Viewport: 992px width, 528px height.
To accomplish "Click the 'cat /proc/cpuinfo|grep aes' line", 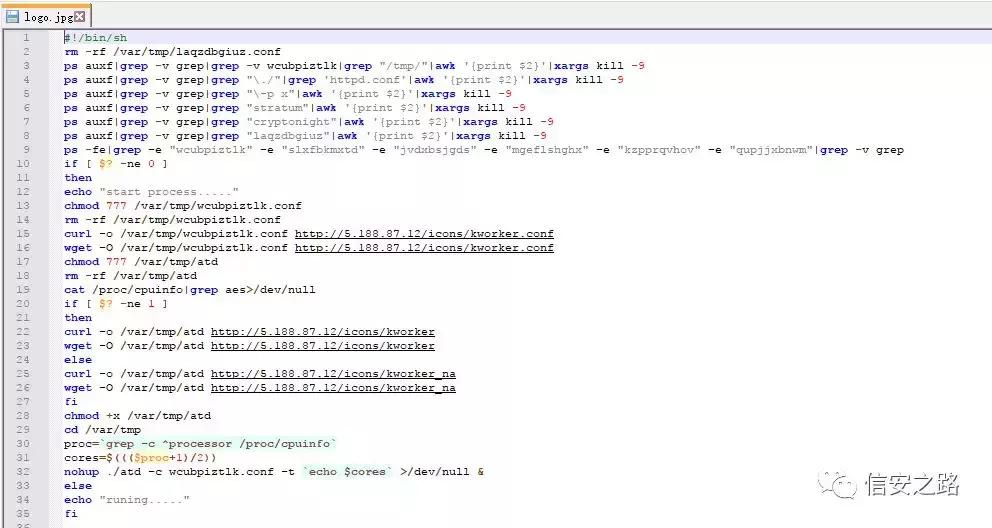I will (189, 290).
